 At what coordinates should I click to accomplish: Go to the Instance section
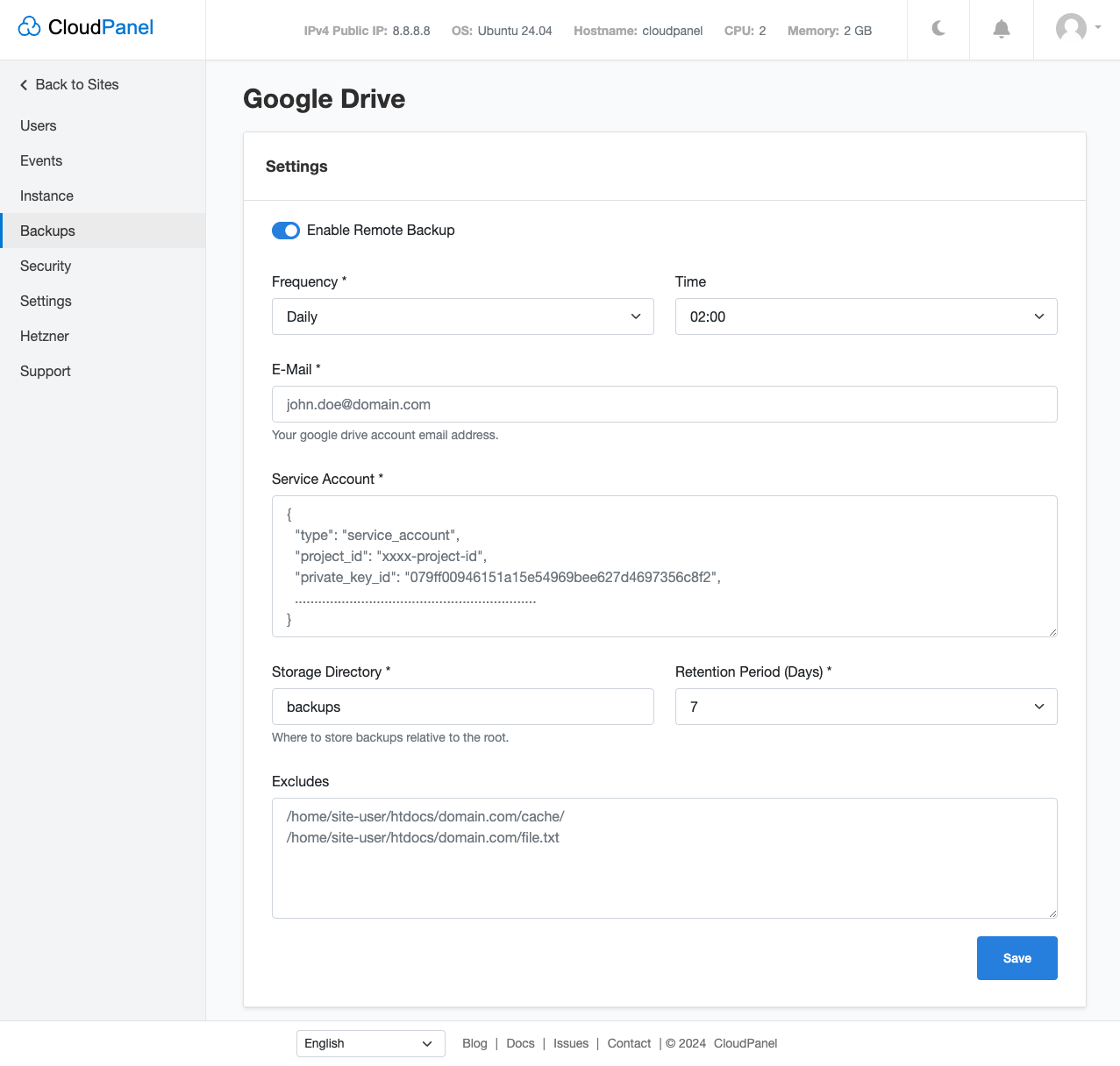click(46, 195)
